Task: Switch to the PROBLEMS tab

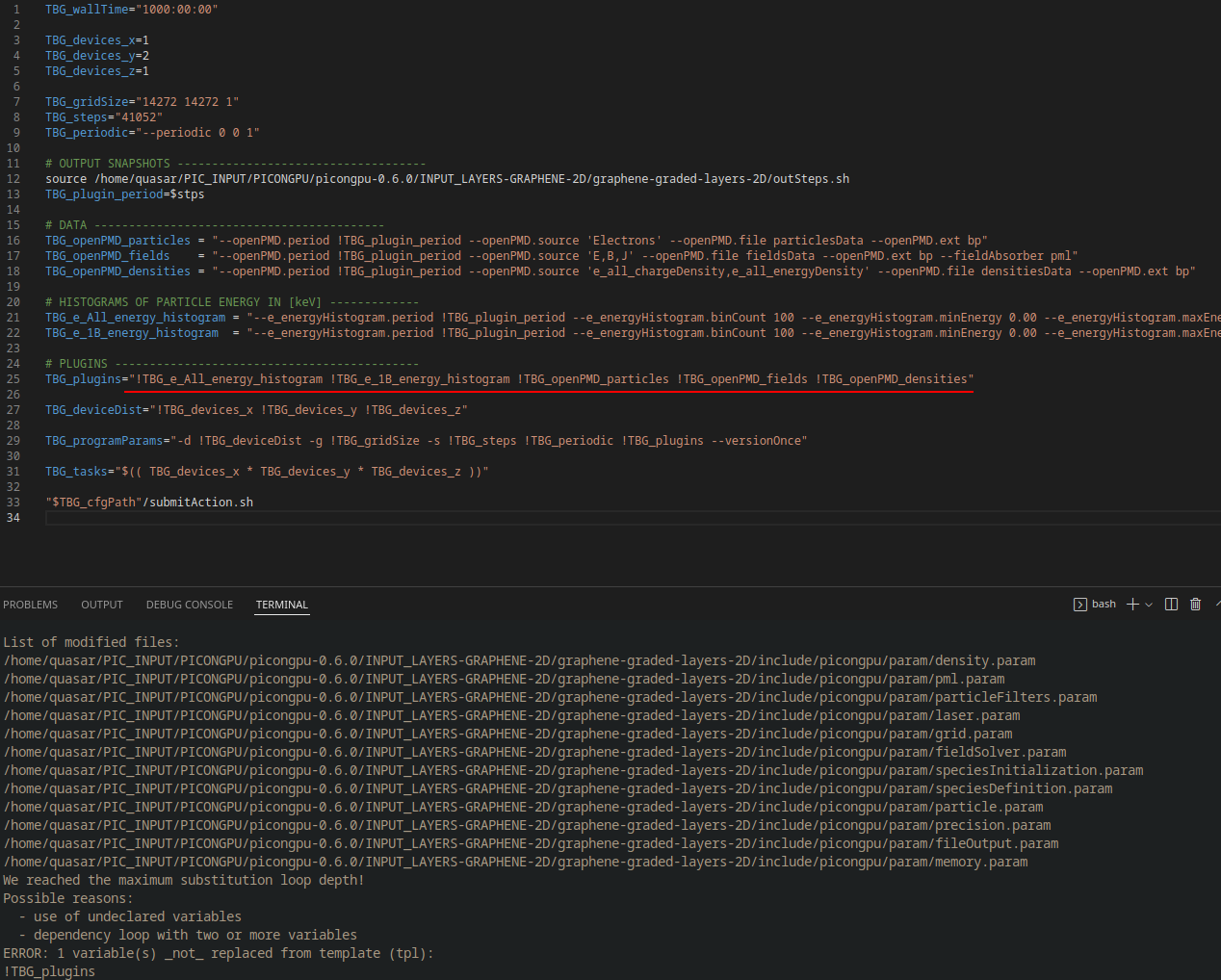Action: click(x=30, y=605)
